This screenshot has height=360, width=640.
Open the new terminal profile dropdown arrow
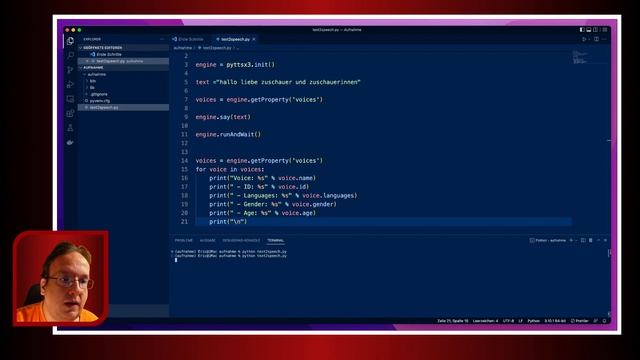click(x=576, y=240)
